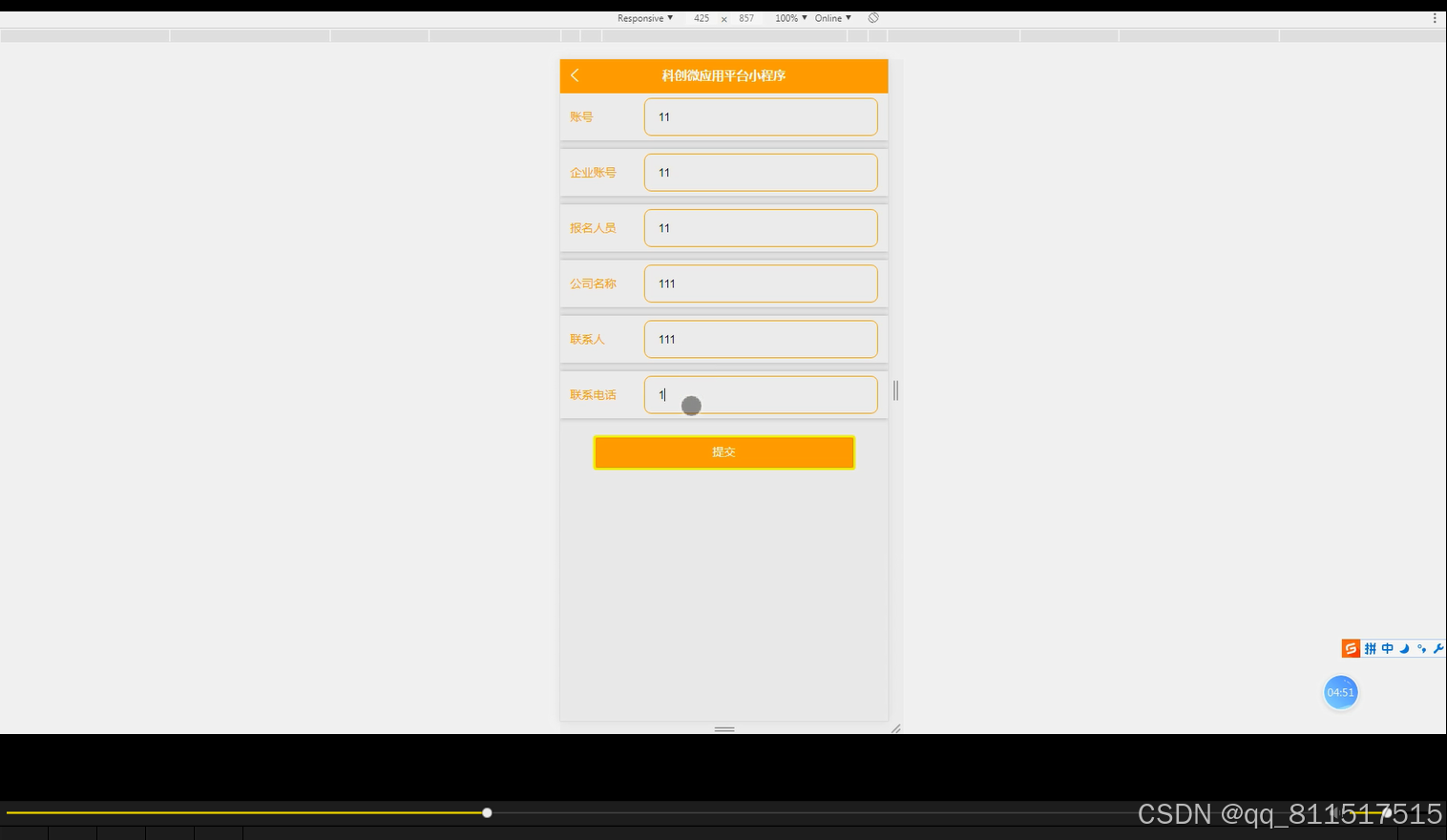Click the 科创微应用平台小程序 title
1447x840 pixels.
723,75
